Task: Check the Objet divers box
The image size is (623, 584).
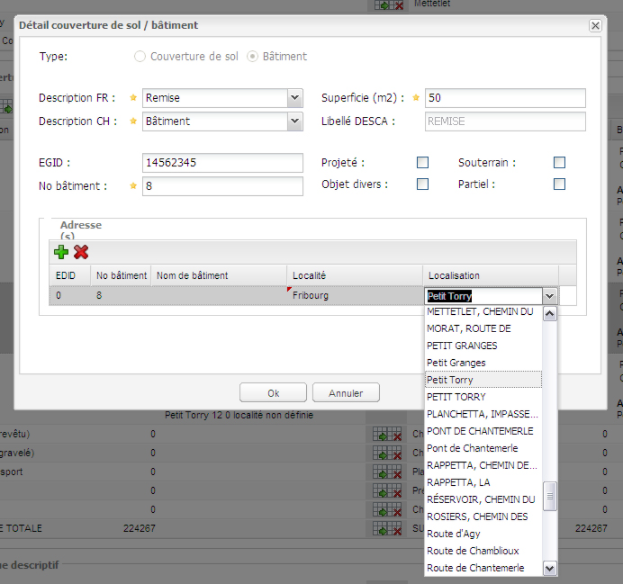Action: tap(423, 184)
